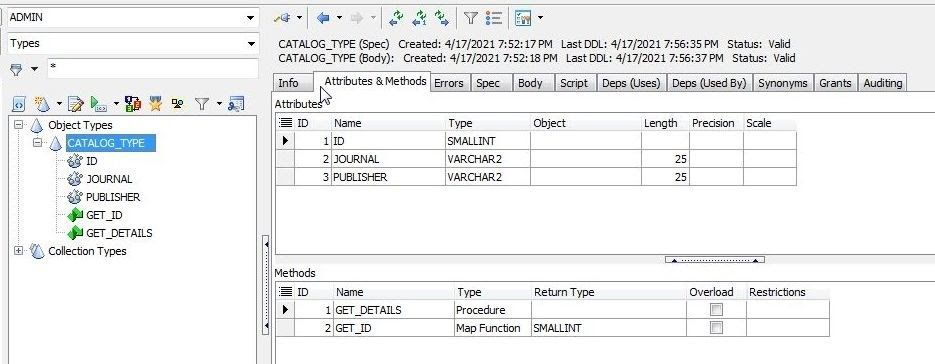Click the Precision column header
The height and width of the screenshot is (364, 935).
pos(716,124)
